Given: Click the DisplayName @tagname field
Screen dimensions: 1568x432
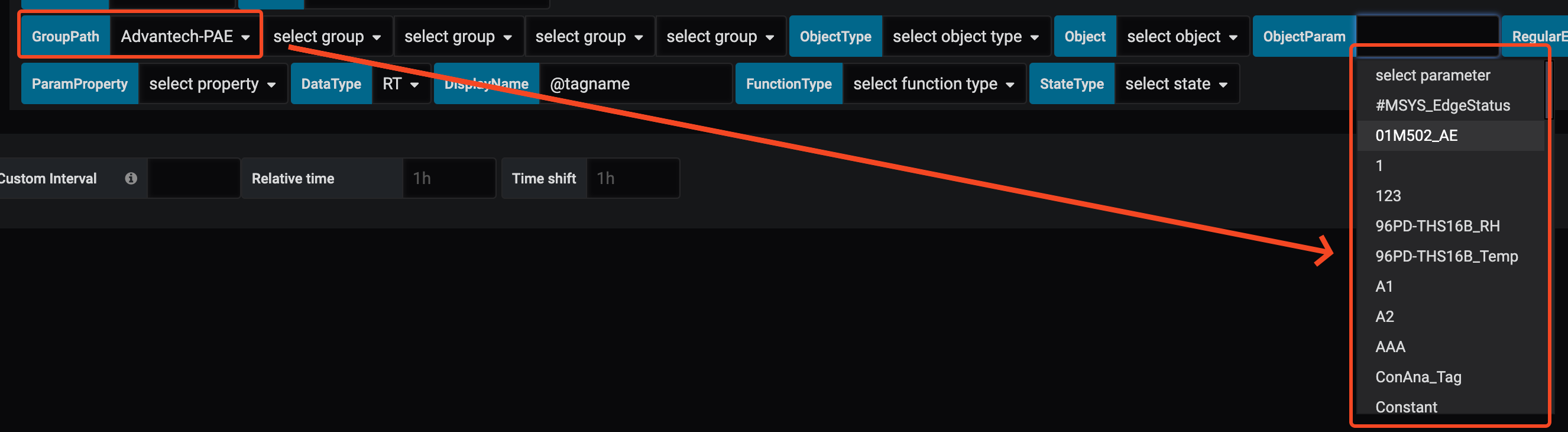Looking at the screenshot, I should pos(635,84).
